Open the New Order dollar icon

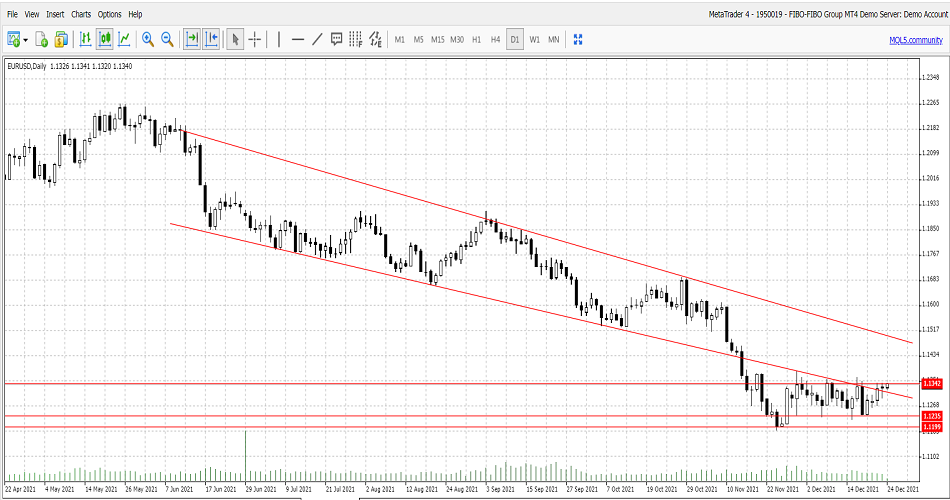(x=61, y=39)
